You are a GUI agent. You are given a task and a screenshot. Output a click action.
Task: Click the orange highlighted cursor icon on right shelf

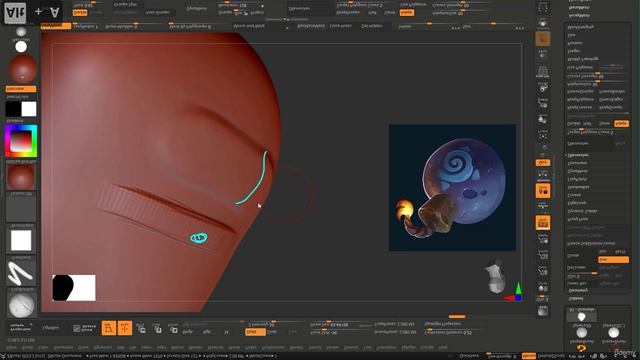(543, 39)
